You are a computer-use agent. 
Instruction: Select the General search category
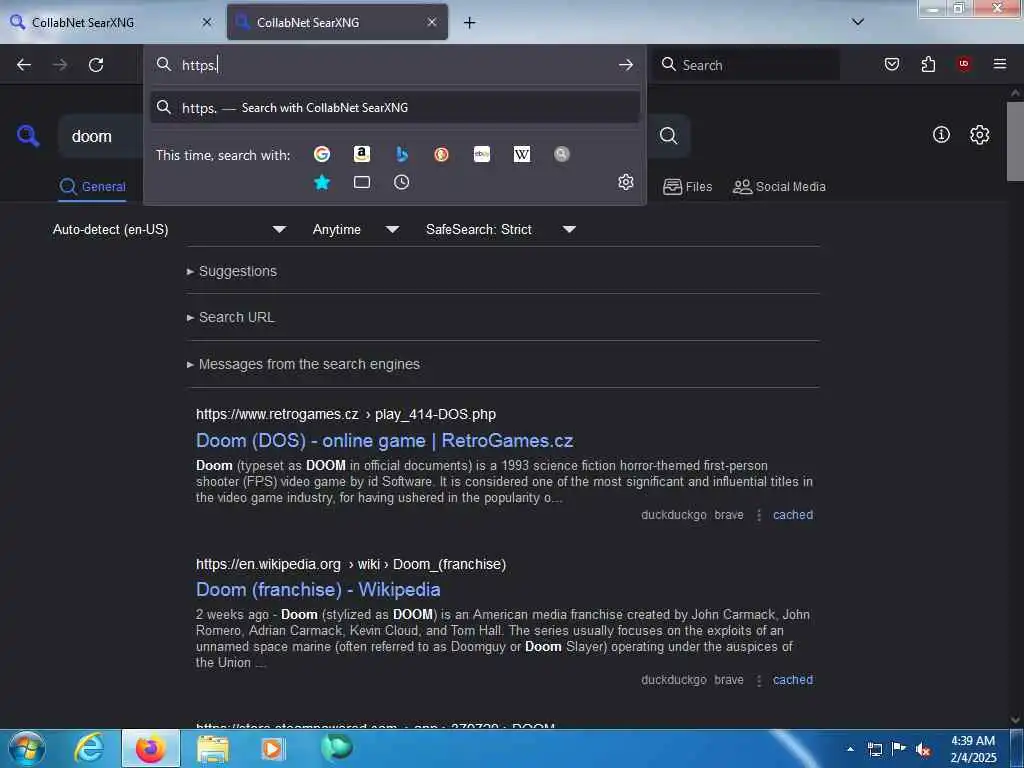pos(92,187)
